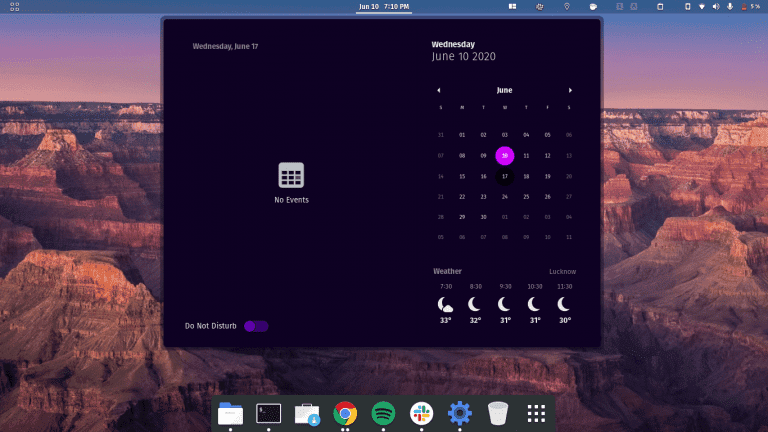Select date 23 in the calendar

tap(483, 196)
